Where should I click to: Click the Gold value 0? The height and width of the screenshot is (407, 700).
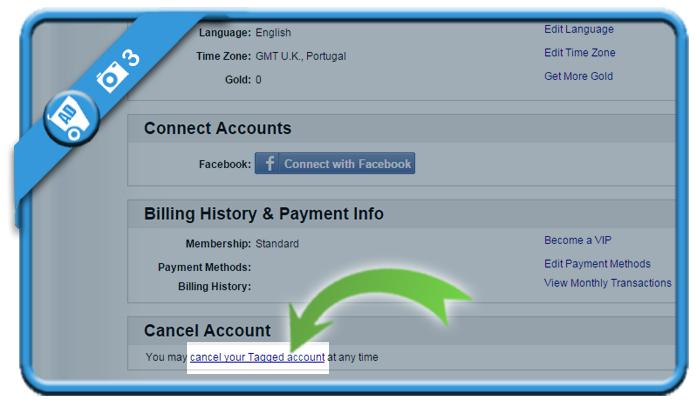258,80
